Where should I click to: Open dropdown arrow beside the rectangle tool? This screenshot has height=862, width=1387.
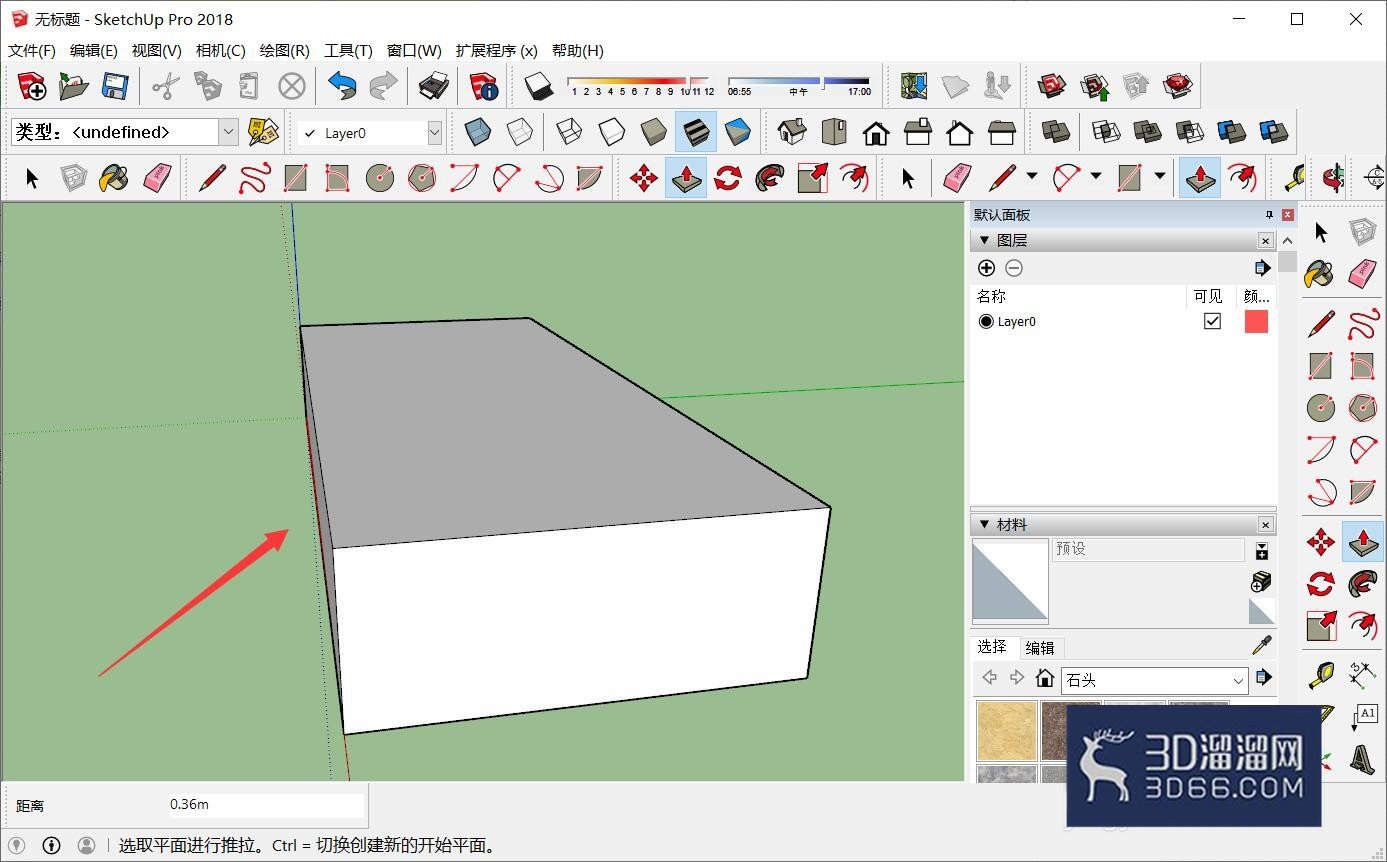pos(1160,177)
